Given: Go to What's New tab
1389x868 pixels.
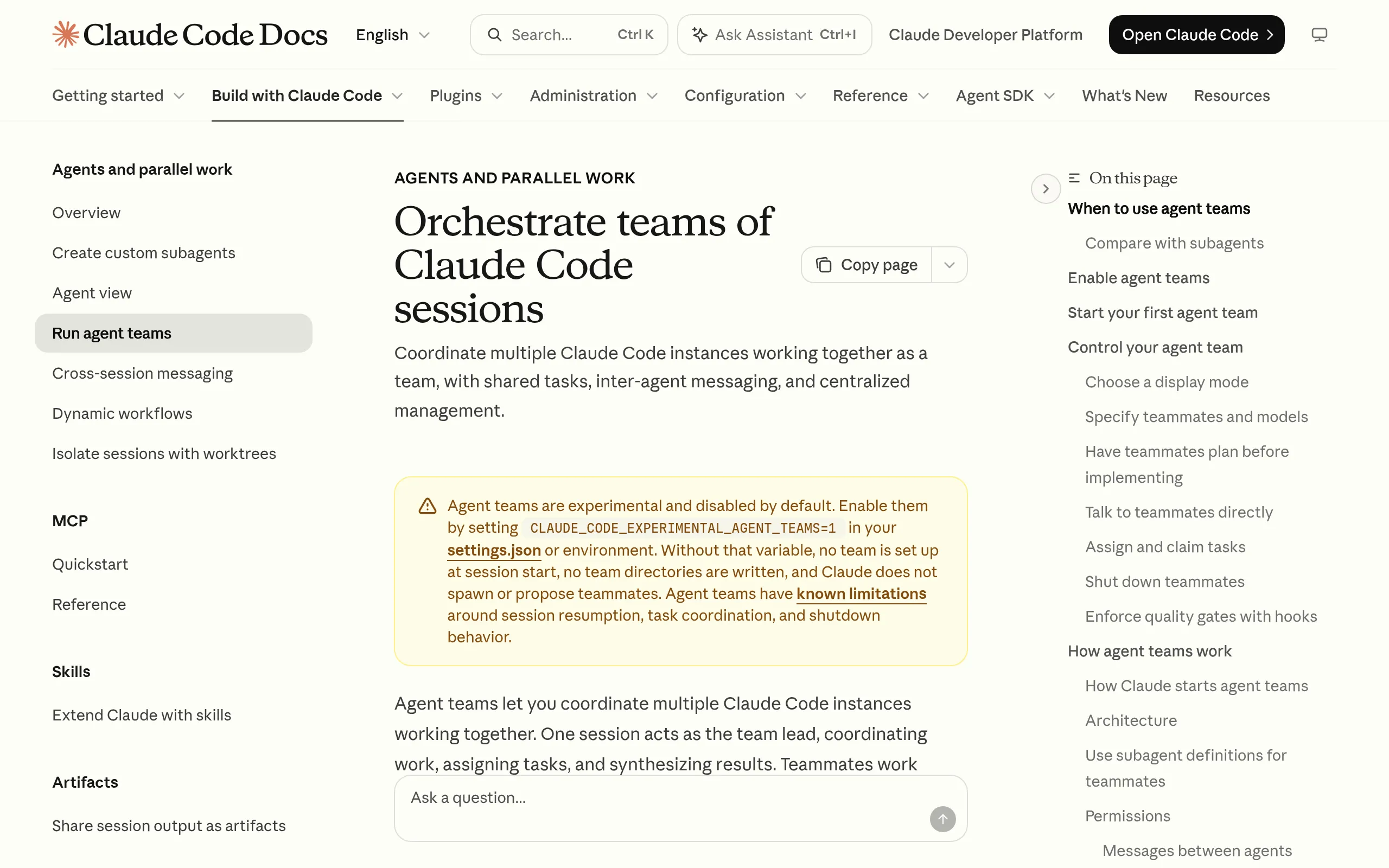Looking at the screenshot, I should click(1124, 95).
